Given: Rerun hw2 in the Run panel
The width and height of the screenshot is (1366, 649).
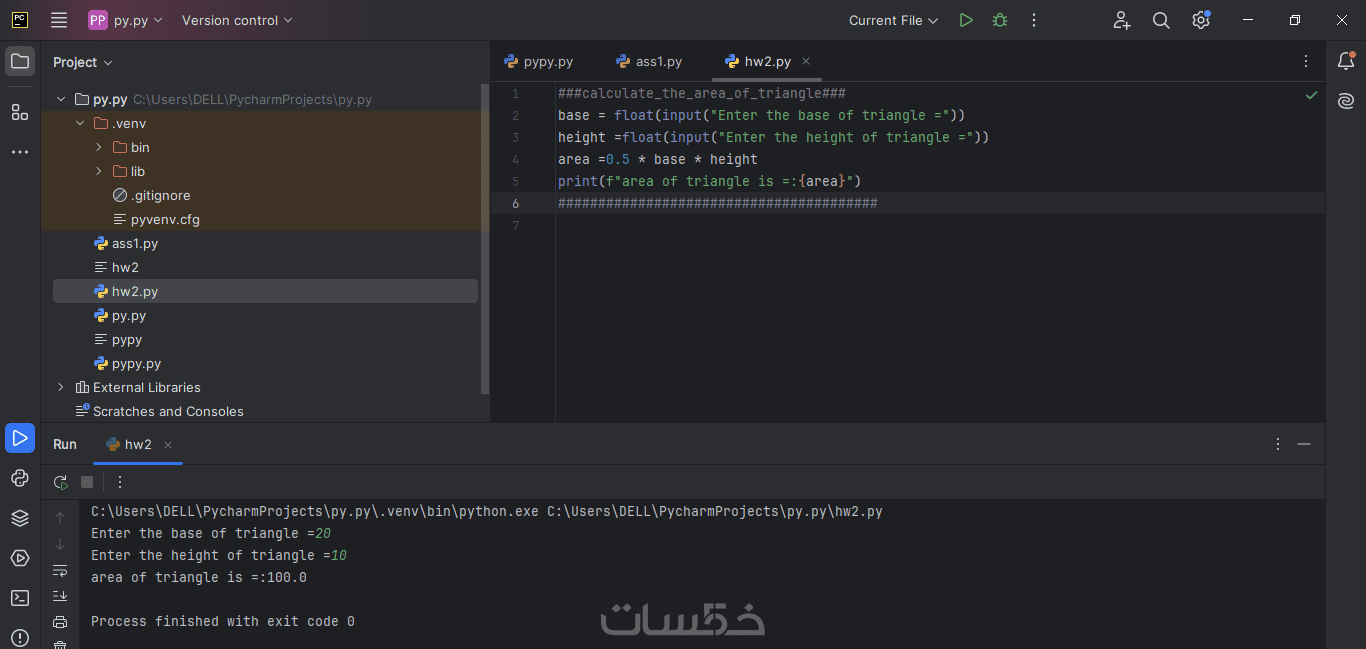Looking at the screenshot, I should coord(61,482).
